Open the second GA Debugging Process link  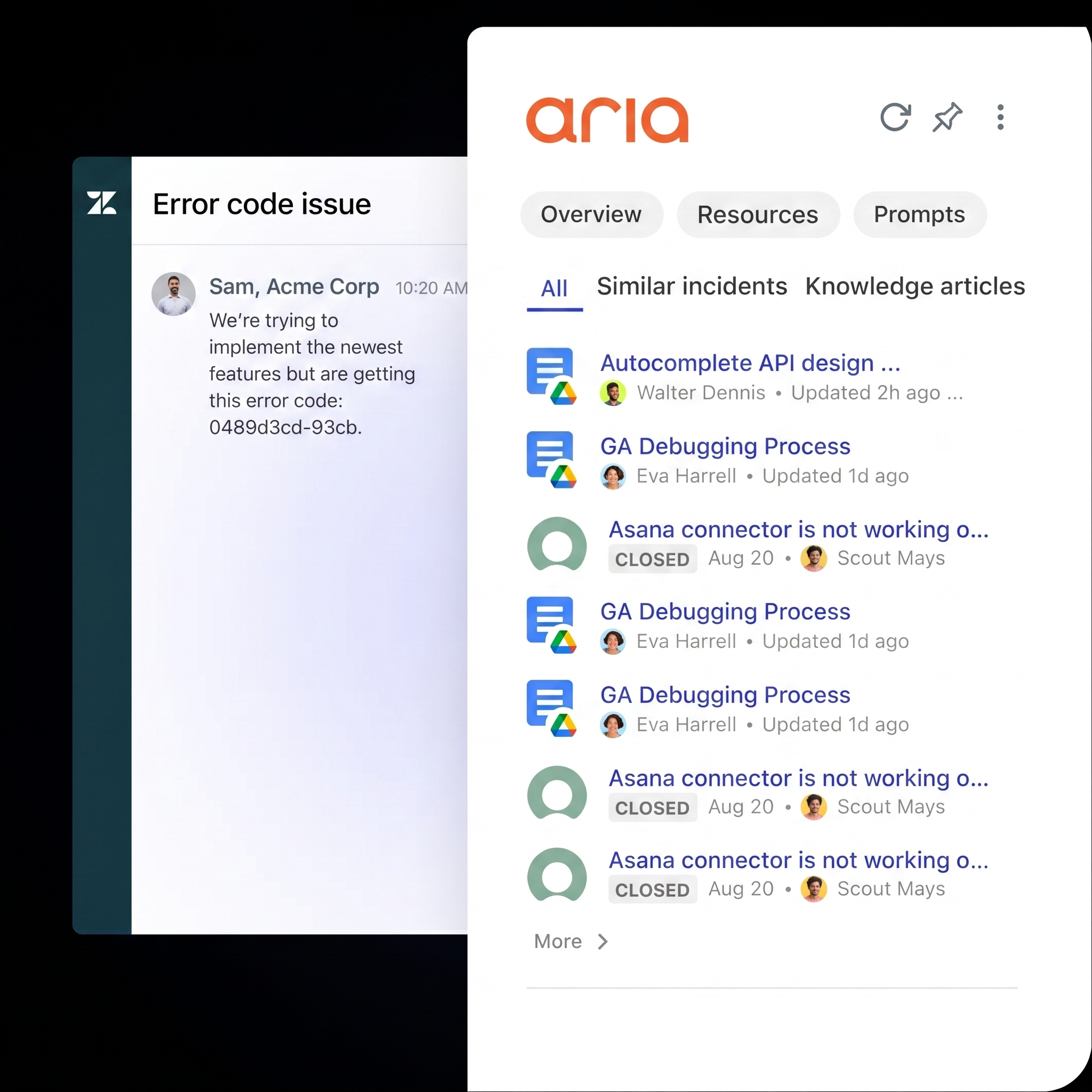pos(725,612)
